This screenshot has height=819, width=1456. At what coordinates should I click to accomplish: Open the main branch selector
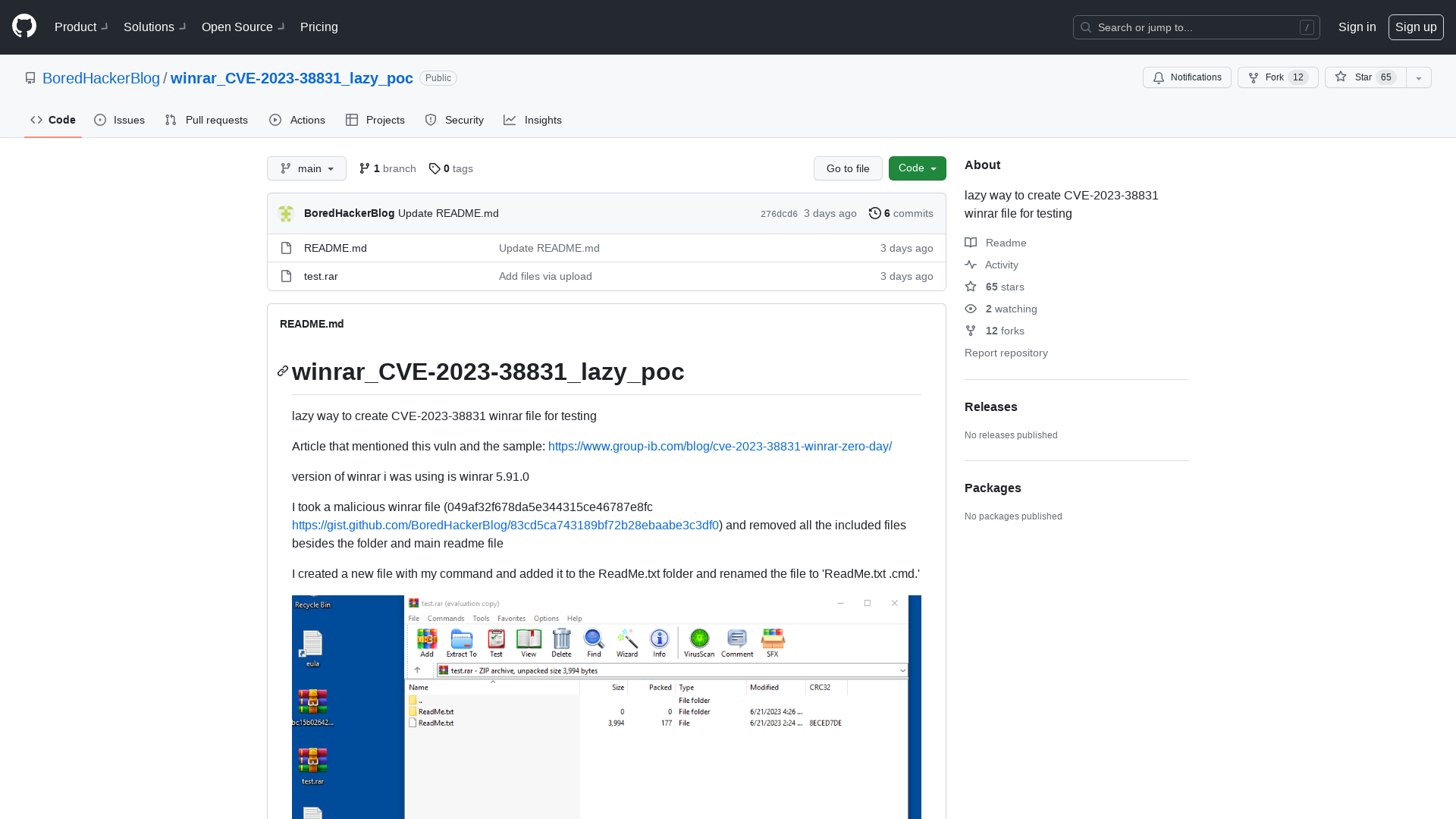click(306, 168)
